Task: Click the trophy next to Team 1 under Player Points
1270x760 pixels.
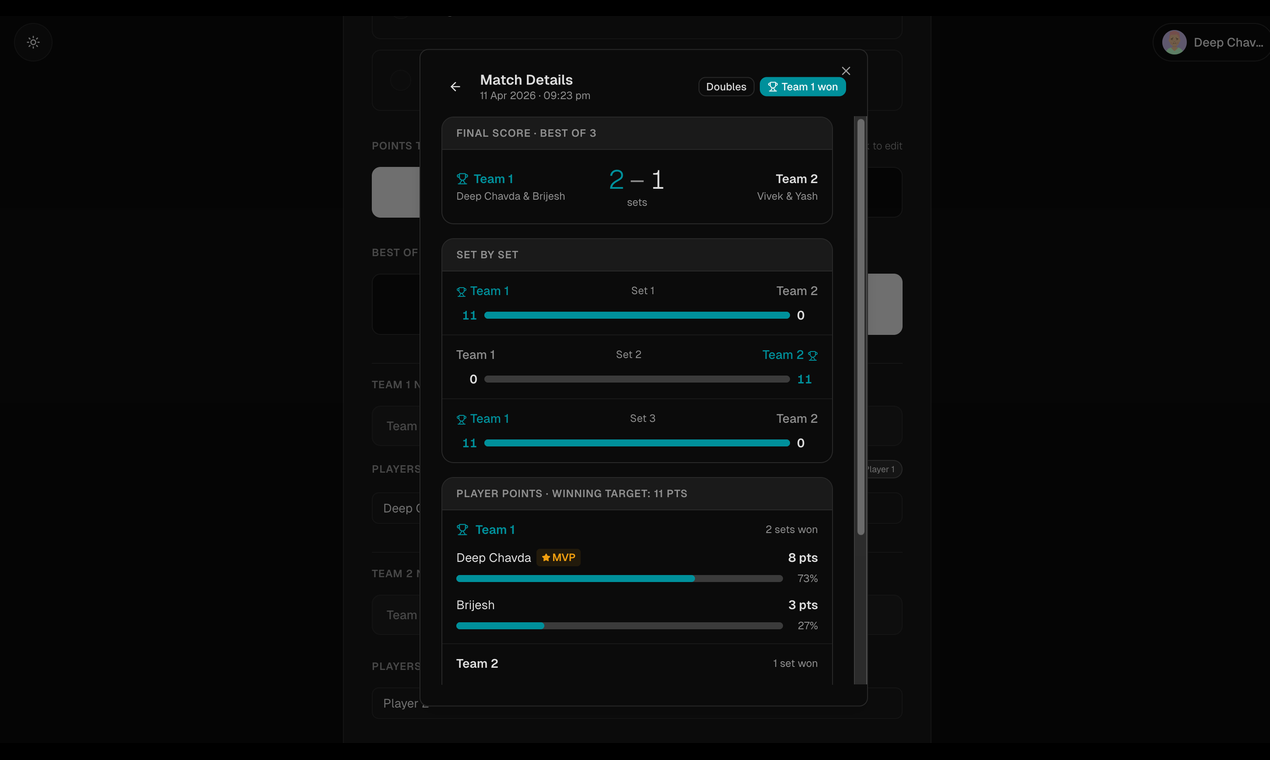Action: pyautogui.click(x=461, y=529)
